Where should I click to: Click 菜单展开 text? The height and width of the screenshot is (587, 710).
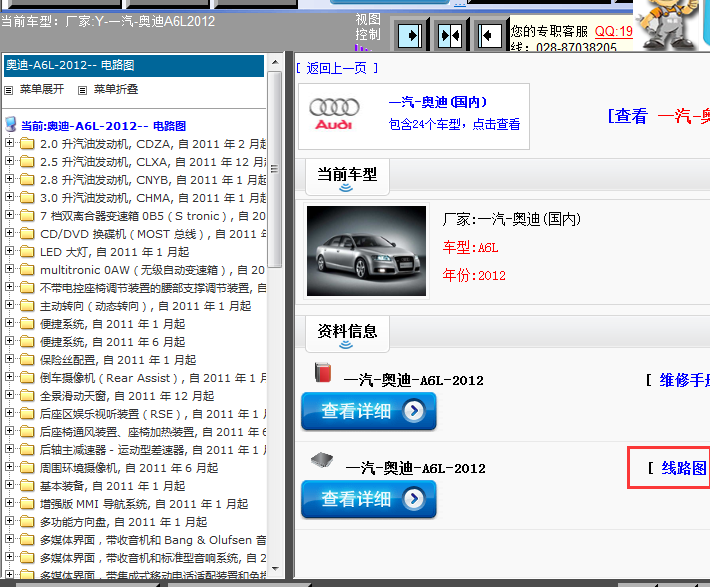42,89
